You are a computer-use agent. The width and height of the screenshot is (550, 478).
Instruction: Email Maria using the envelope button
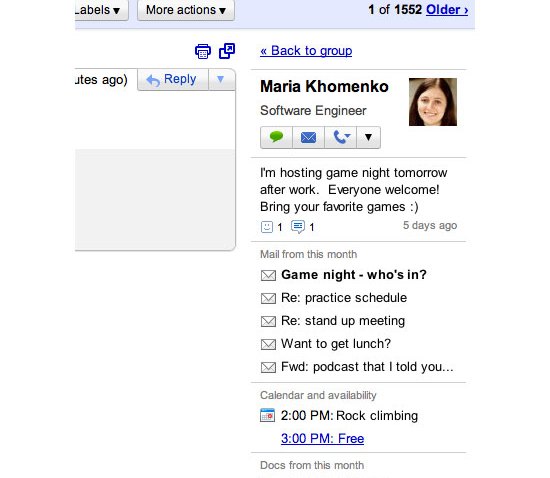(x=308, y=137)
